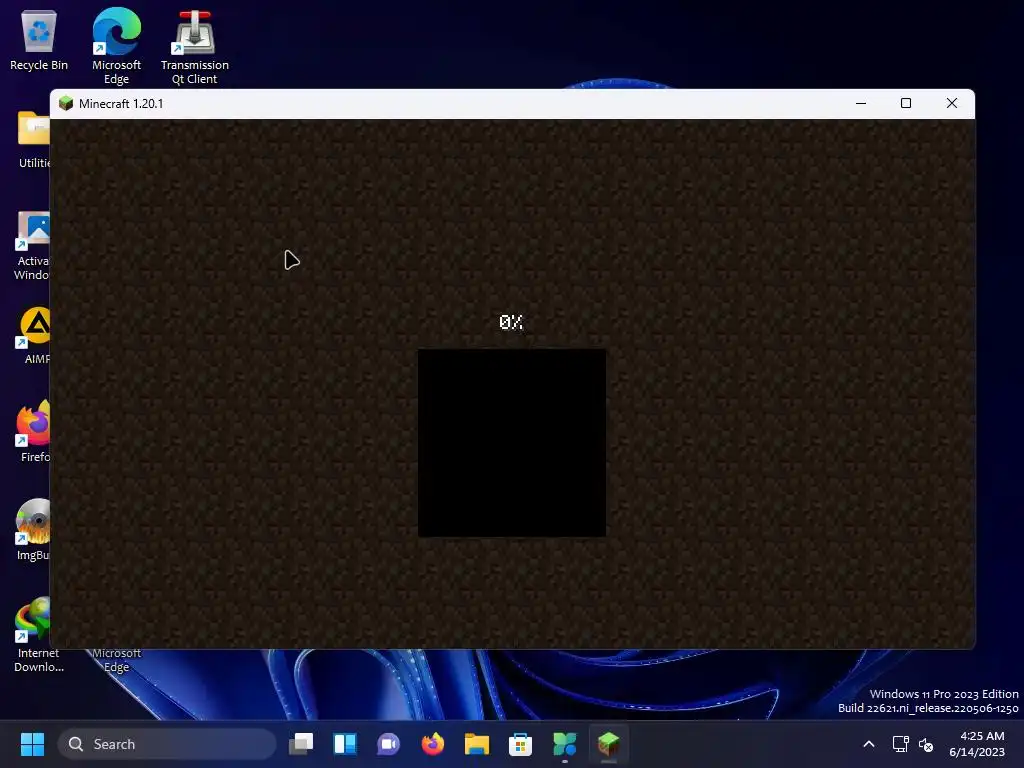Close the Minecraft 1.20.1 window

coord(952,103)
